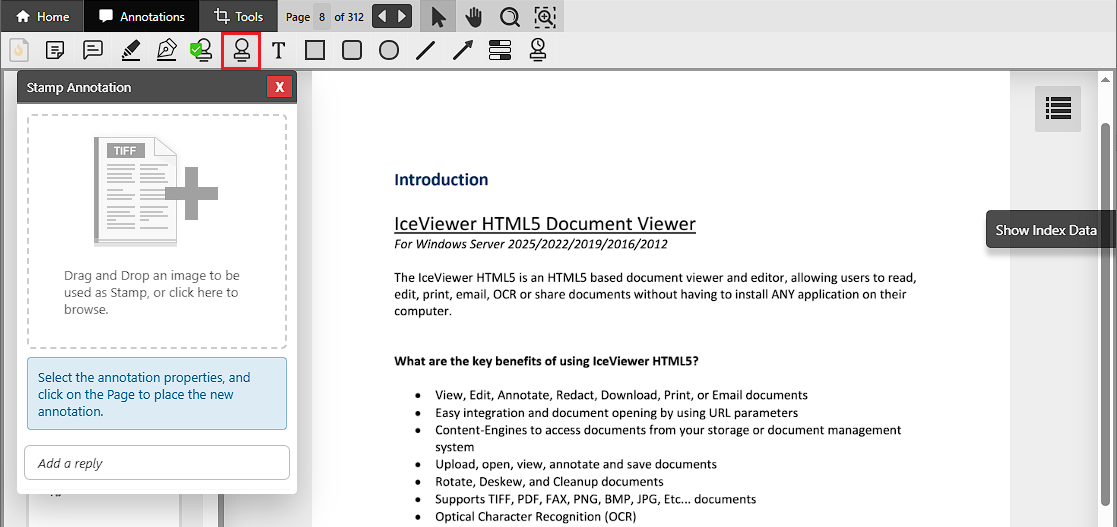The width and height of the screenshot is (1117, 527).
Task: Choose the straight line tool
Action: tap(426, 50)
